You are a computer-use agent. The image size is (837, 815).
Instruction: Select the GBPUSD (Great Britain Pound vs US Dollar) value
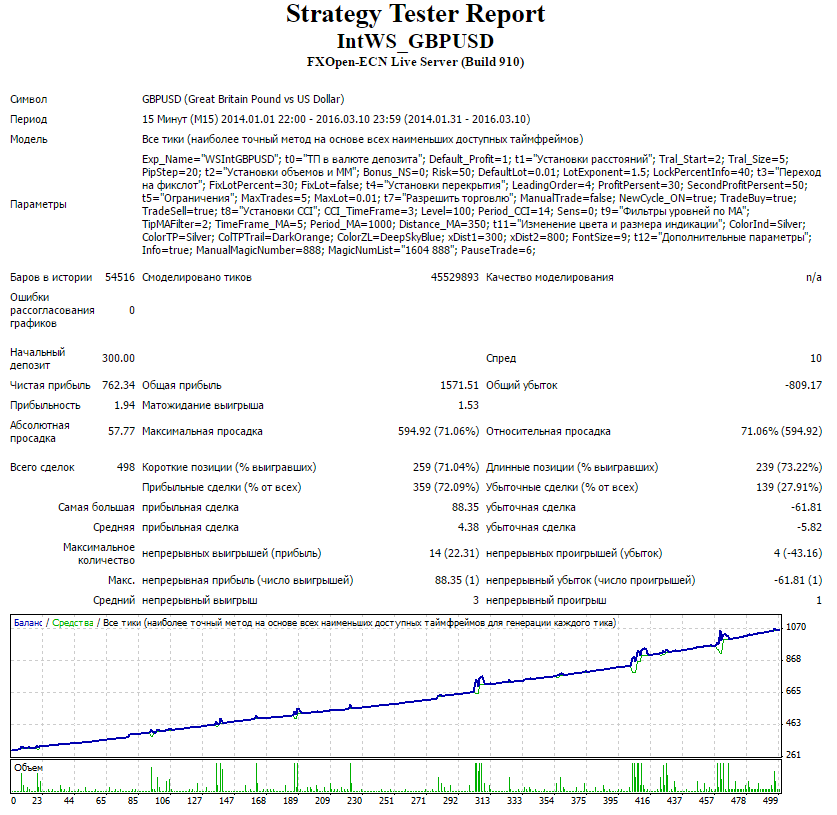coord(243,99)
